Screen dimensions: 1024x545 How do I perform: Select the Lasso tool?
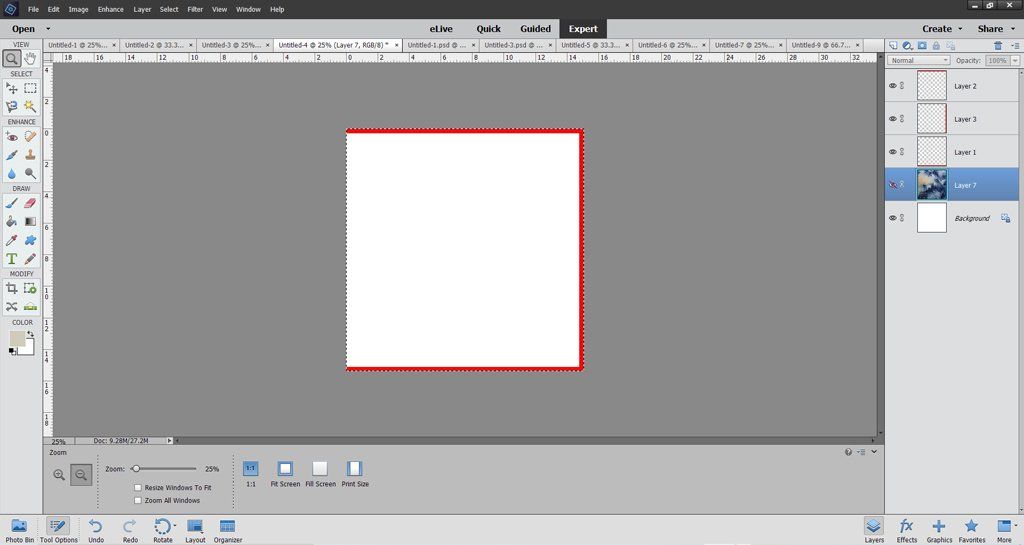click(12, 106)
